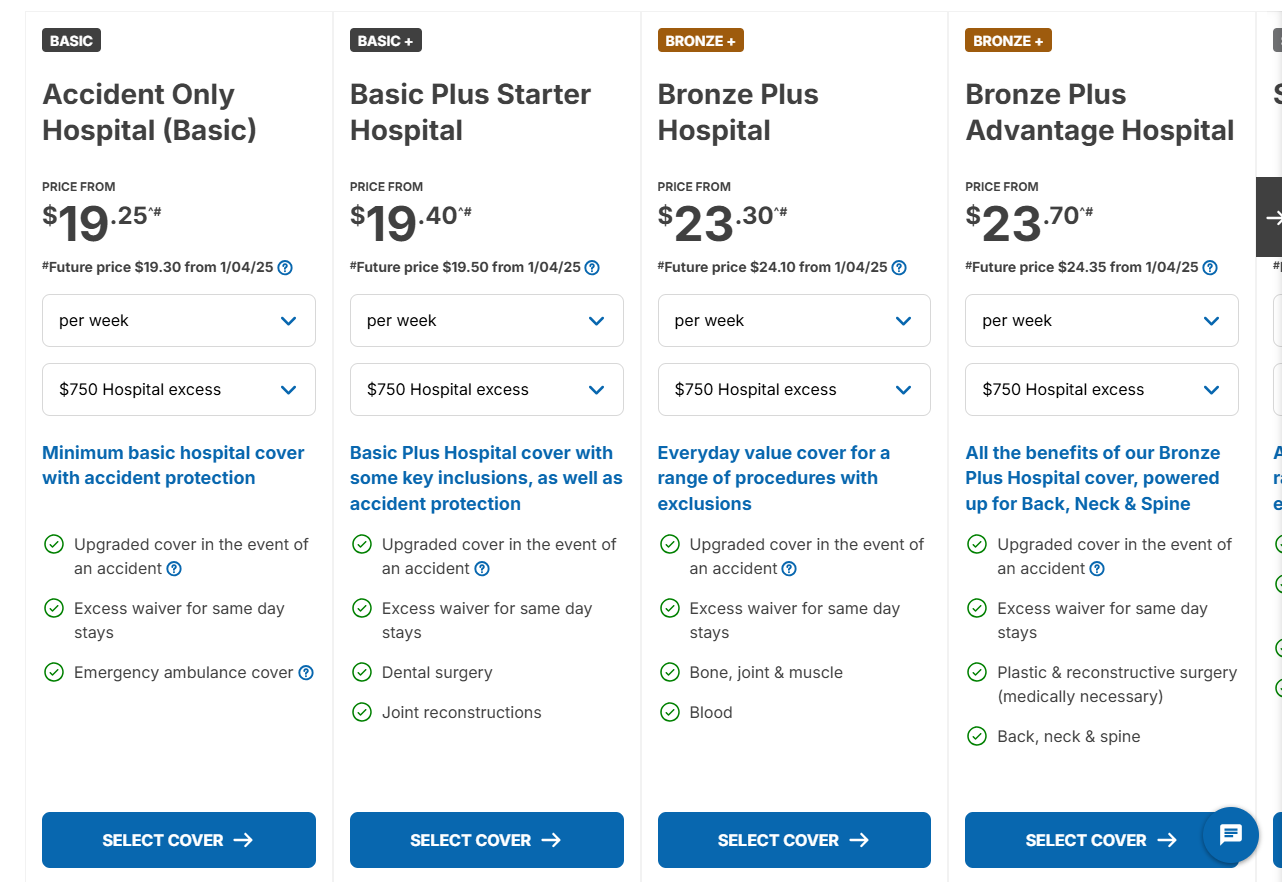This screenshot has width=1282, height=882.
Task: Click BRONZE + badge above Bronze Plus Hospital
Action: (x=701, y=41)
